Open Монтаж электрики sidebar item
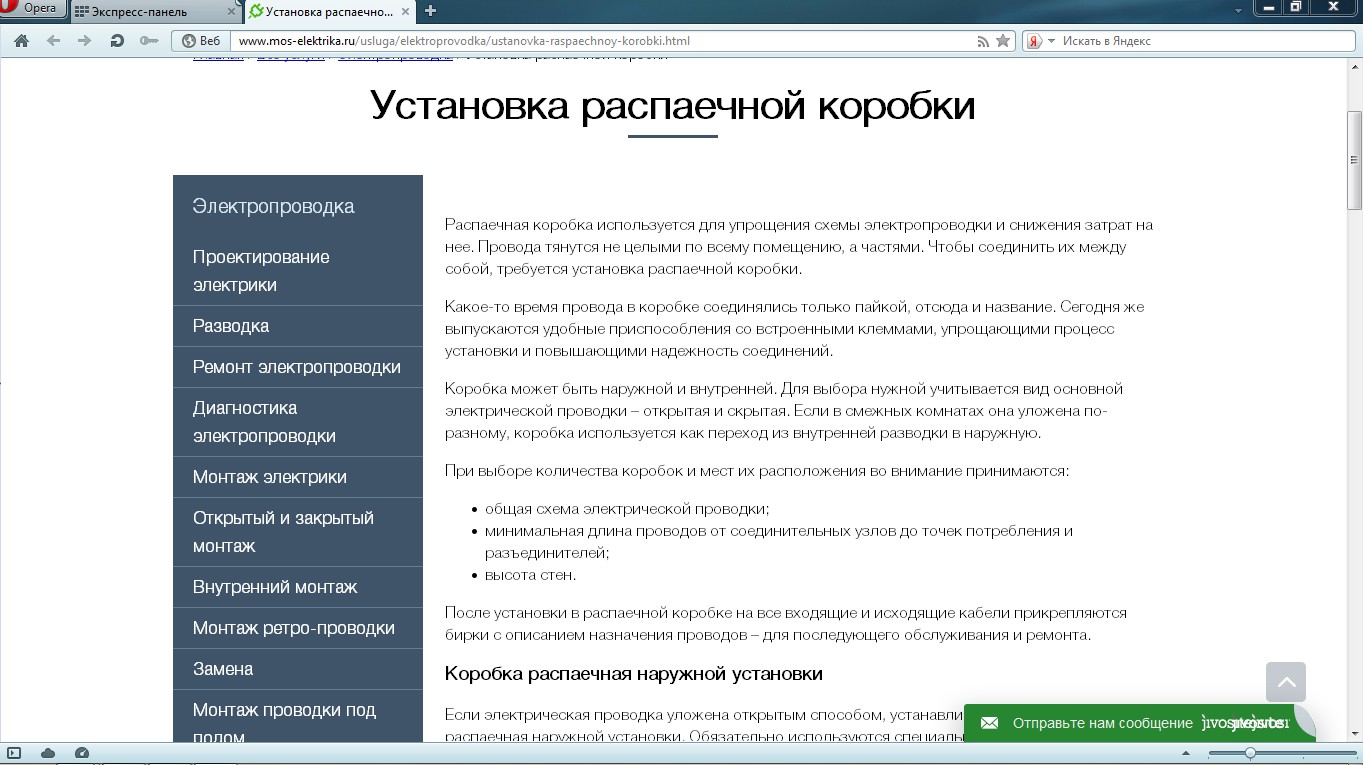 click(298, 477)
